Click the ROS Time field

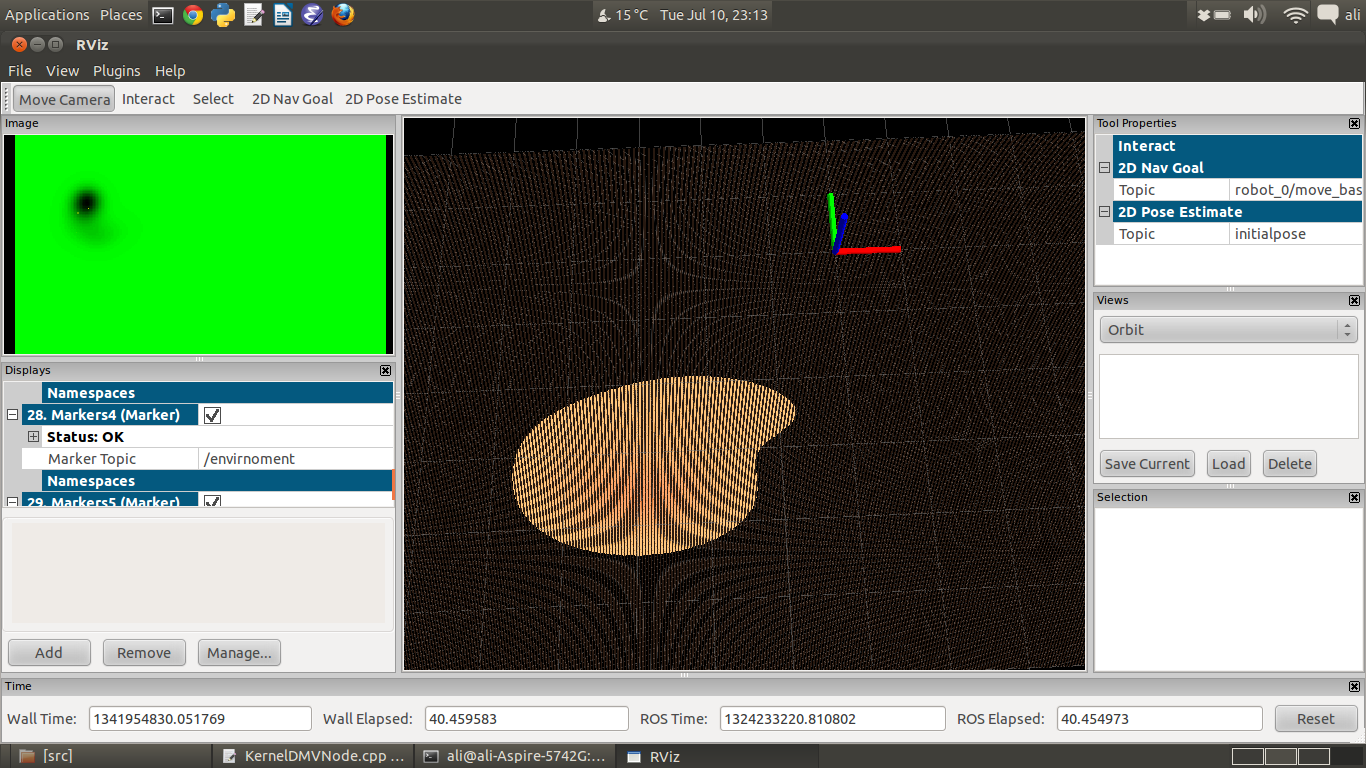832,719
